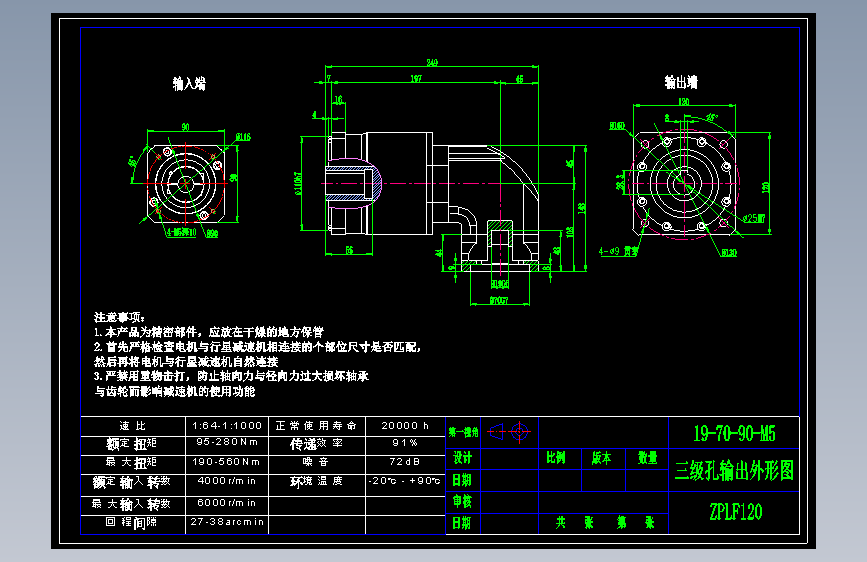The width and height of the screenshot is (867, 562).
Task: Click the 最大输入转数 table cell
Action: tap(132, 504)
